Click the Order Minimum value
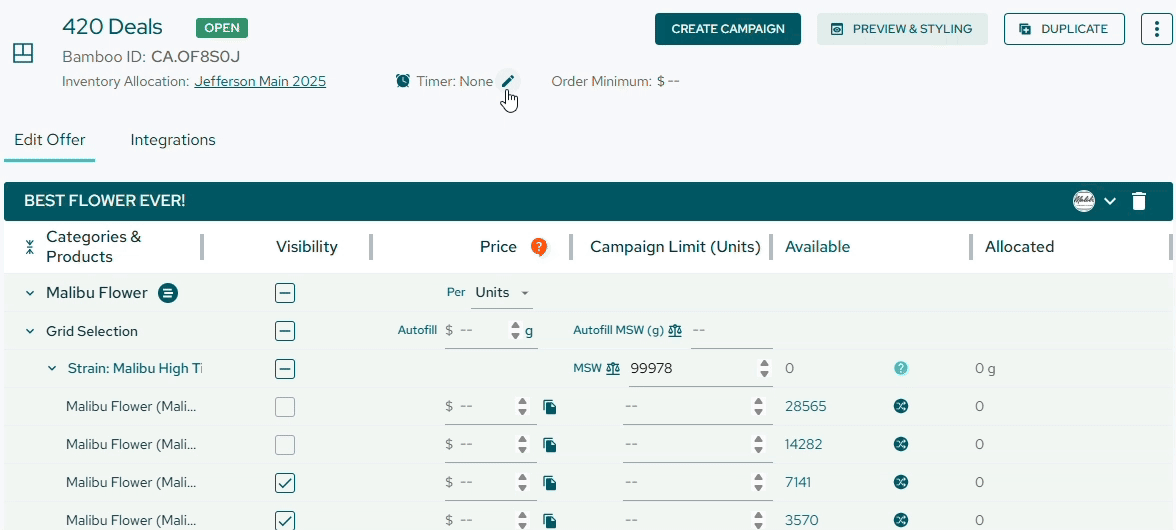Screen dimensions: 1176x530 (668, 81)
